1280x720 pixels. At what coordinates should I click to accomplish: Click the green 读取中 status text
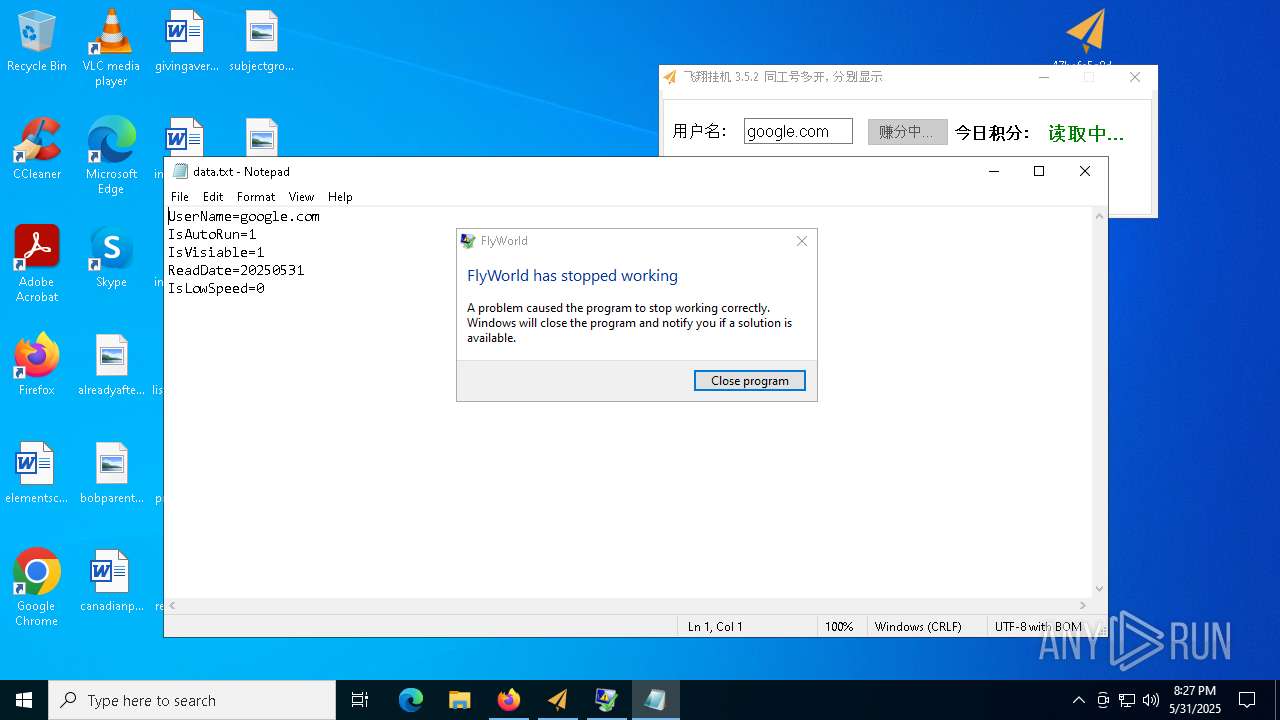(x=1086, y=133)
